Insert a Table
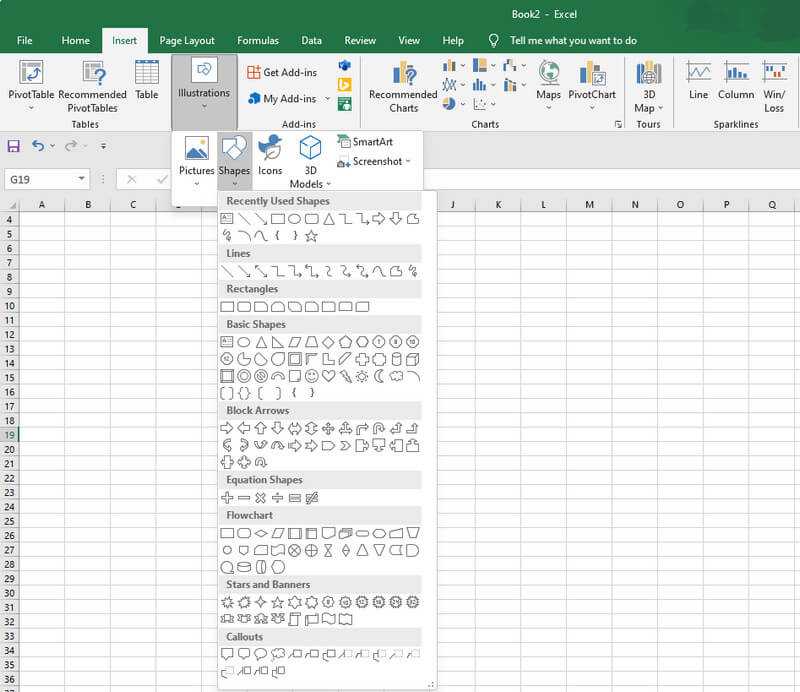Viewport: 800px width, 692px height. click(x=147, y=80)
